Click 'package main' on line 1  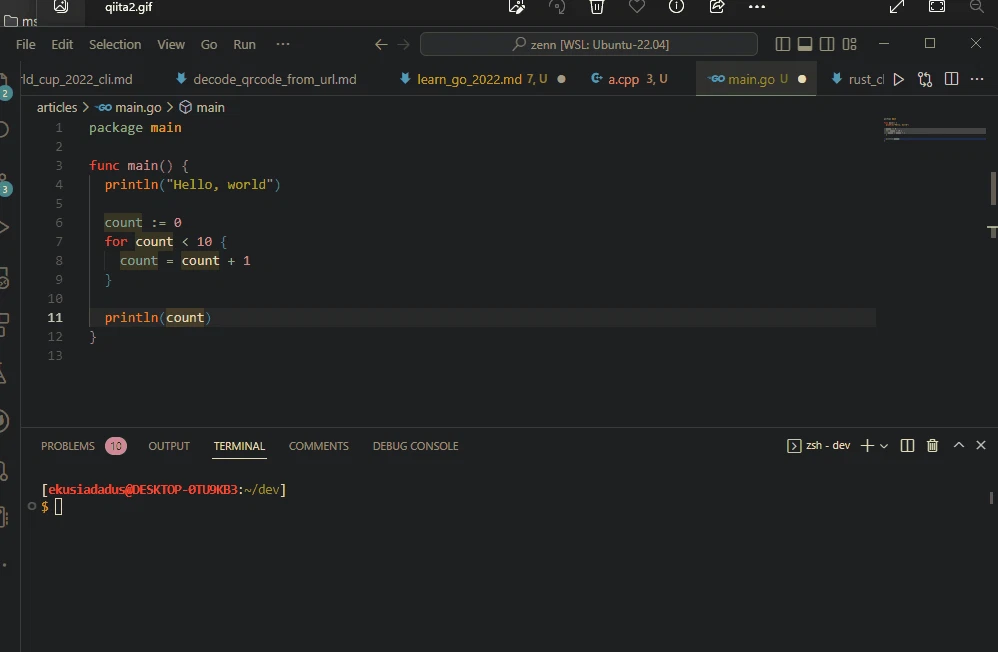(135, 128)
